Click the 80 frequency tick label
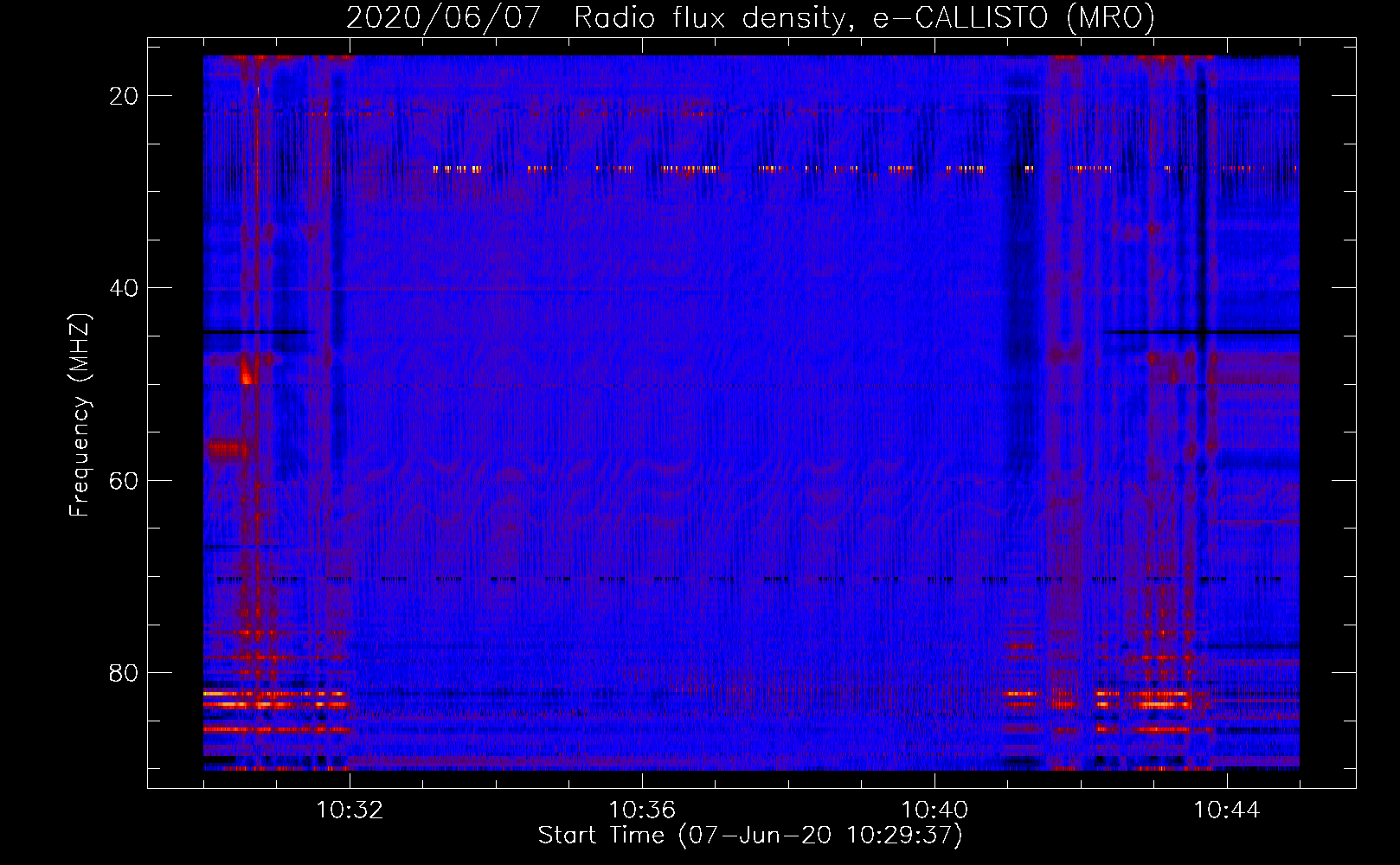The image size is (1400, 865). coord(124,672)
